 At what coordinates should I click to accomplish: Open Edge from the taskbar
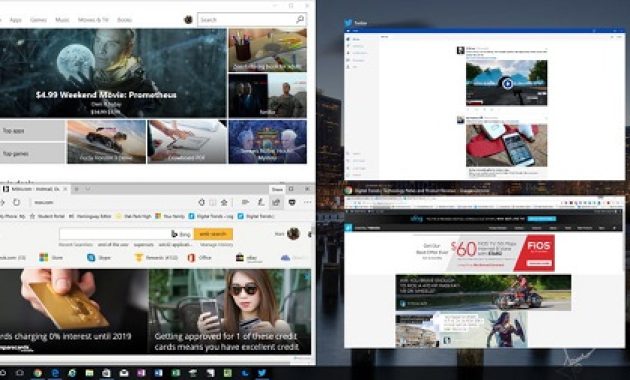tap(55, 373)
